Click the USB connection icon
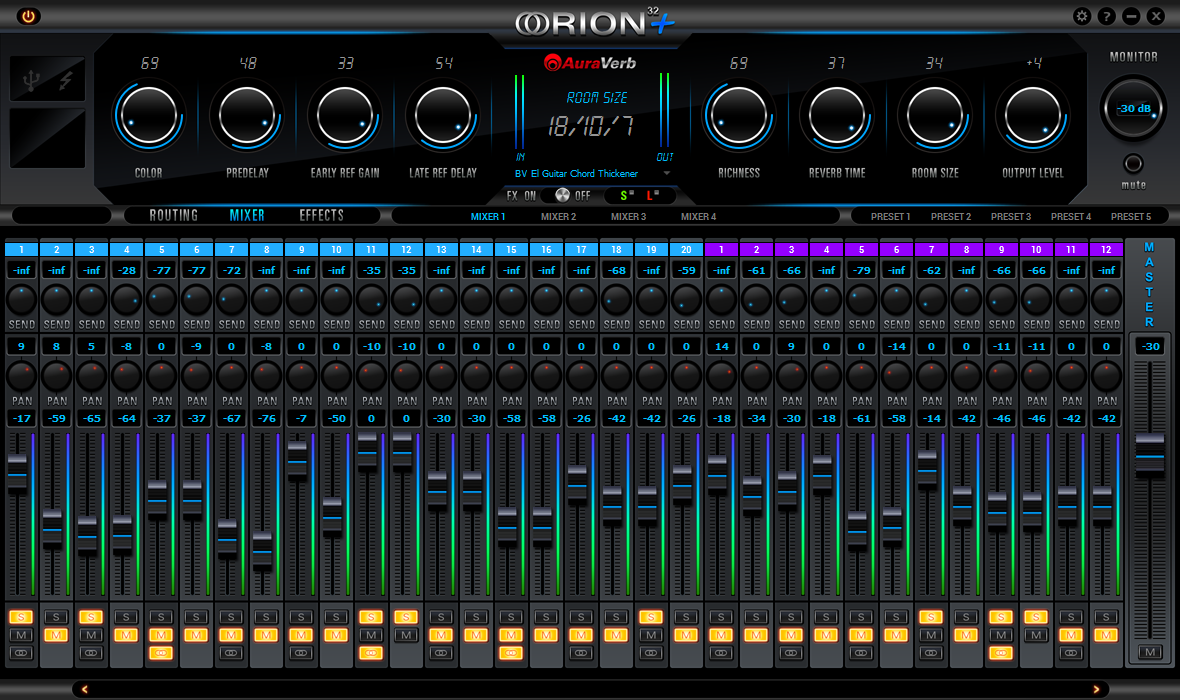Image resolution: width=1180 pixels, height=700 pixels. pyautogui.click(x=32, y=78)
